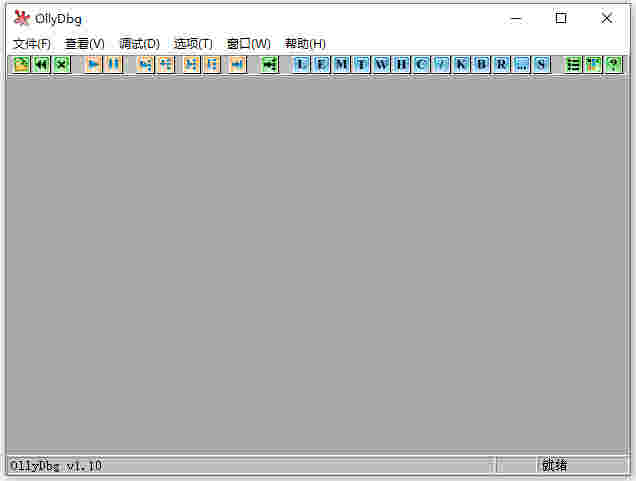The width and height of the screenshot is (636, 481).
Task: Show CPU window via C icon
Action: coord(421,64)
